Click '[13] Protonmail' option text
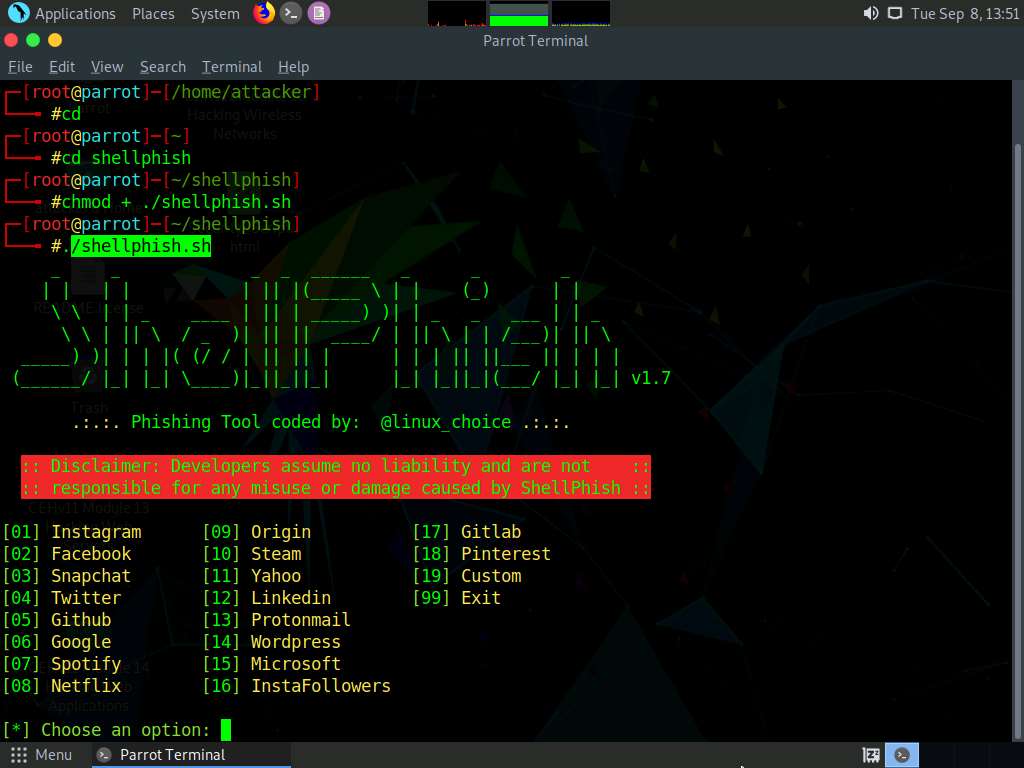This screenshot has width=1024, height=768. coord(277,620)
